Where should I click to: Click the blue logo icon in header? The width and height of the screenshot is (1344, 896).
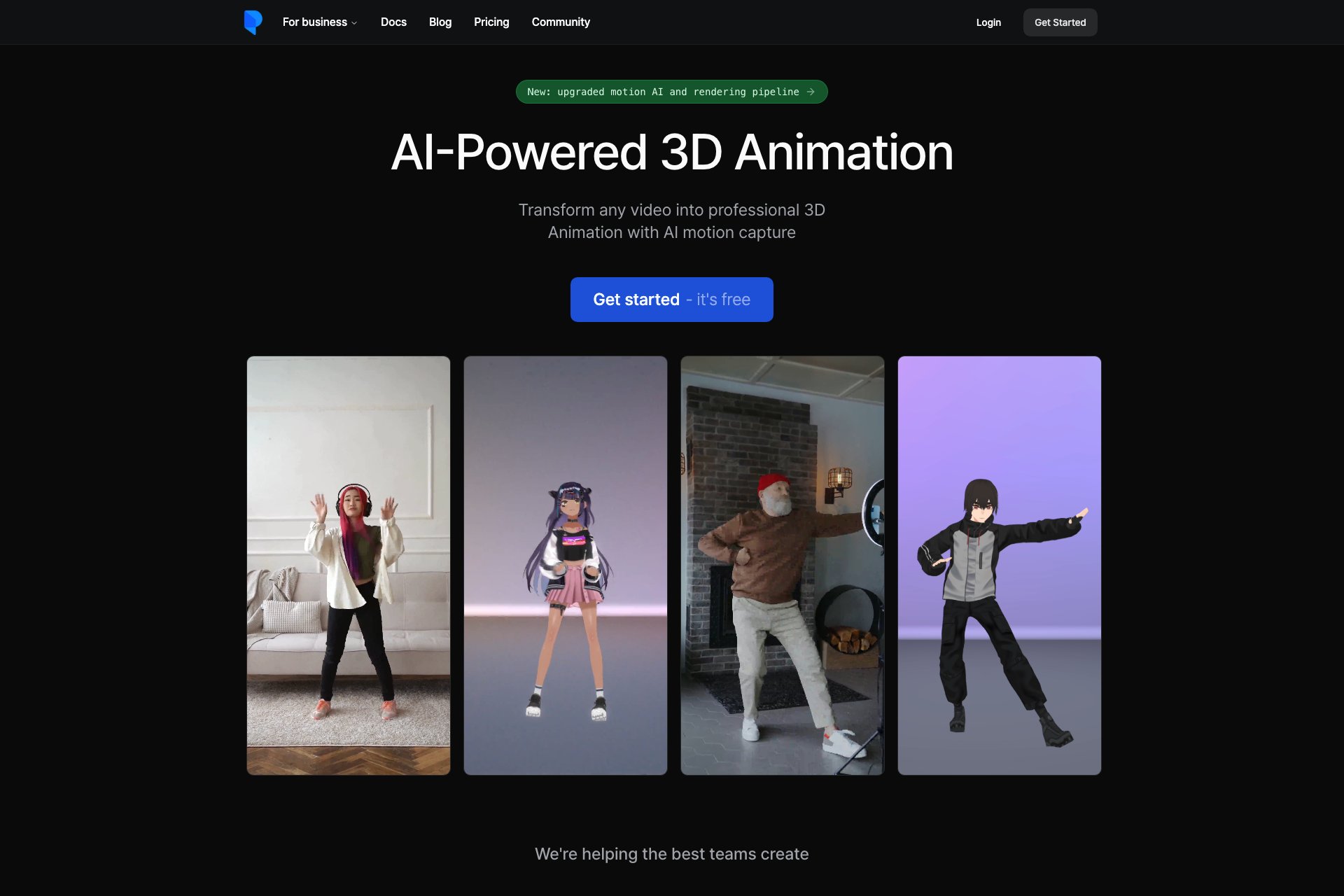[x=253, y=22]
